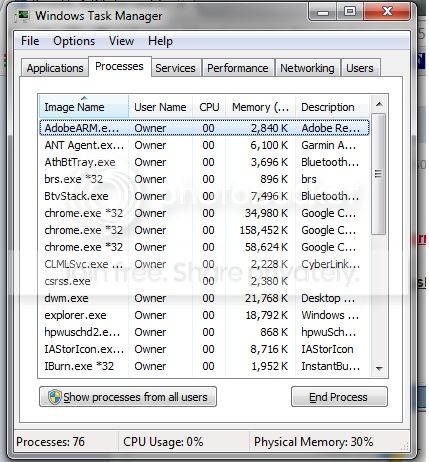Select the Processes tab
Image resolution: width=429 pixels, height=462 pixels.
(119, 66)
